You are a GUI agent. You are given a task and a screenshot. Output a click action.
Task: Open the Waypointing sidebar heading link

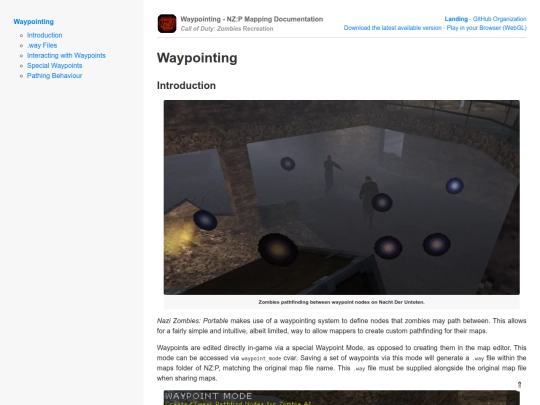pos(33,22)
